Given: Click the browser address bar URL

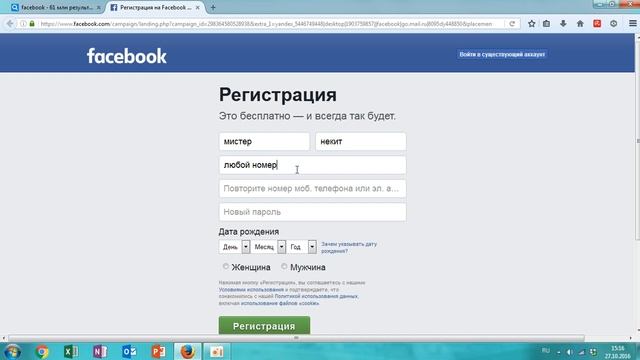Looking at the screenshot, I should click(x=266, y=24).
